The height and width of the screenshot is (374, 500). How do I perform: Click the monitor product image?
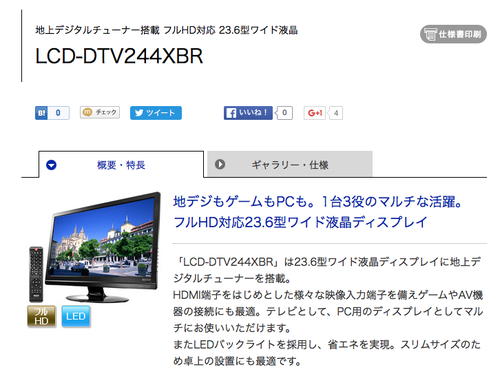[103, 247]
